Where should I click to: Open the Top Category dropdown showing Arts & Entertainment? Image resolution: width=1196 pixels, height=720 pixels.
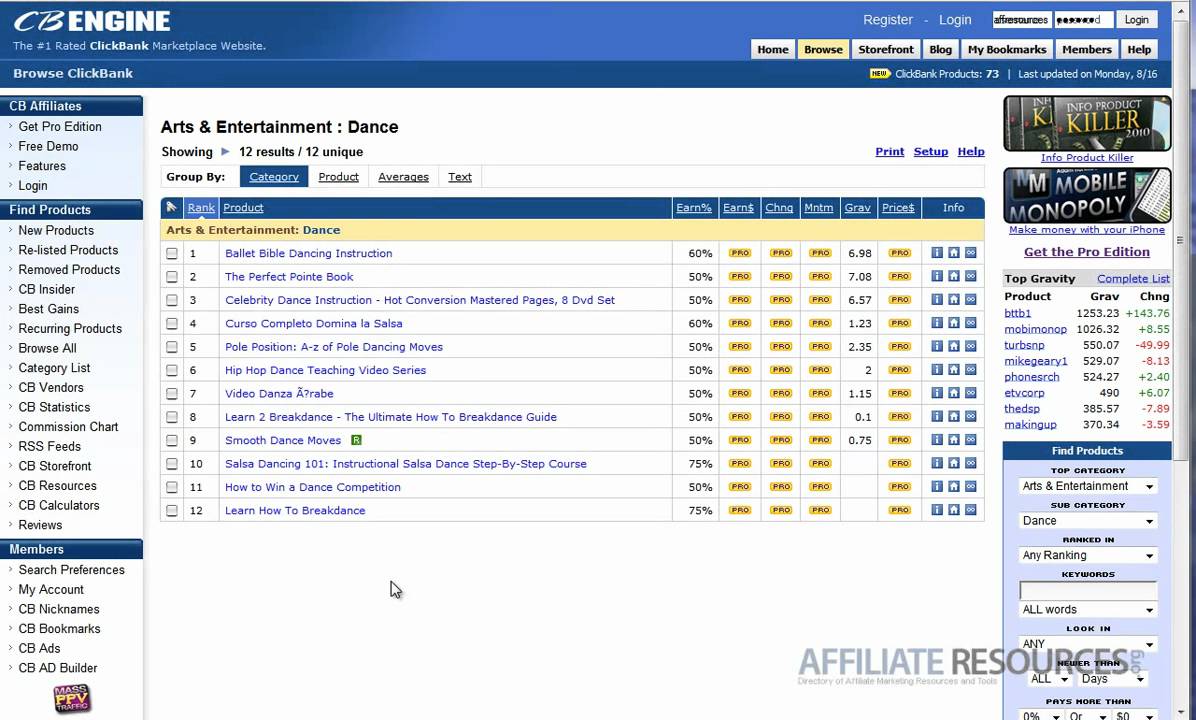point(1088,486)
